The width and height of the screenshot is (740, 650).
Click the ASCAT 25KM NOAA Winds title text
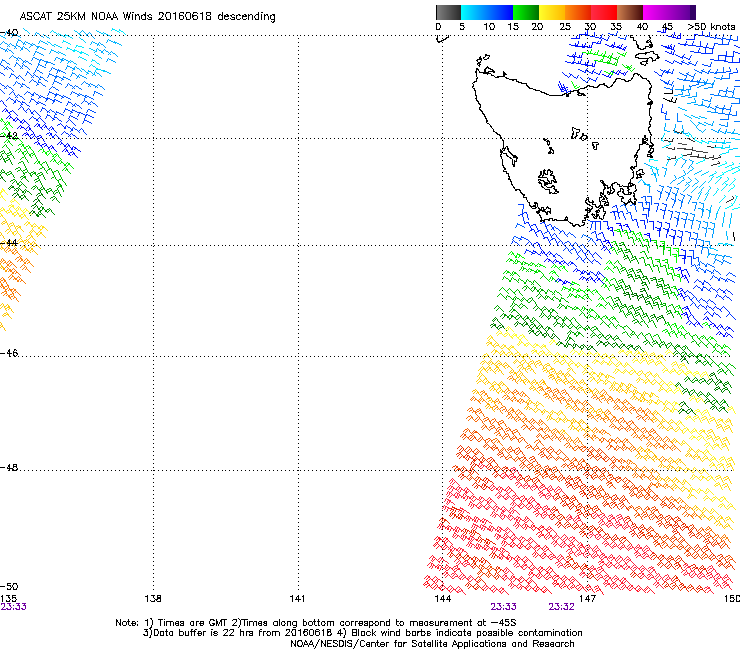tap(147, 16)
